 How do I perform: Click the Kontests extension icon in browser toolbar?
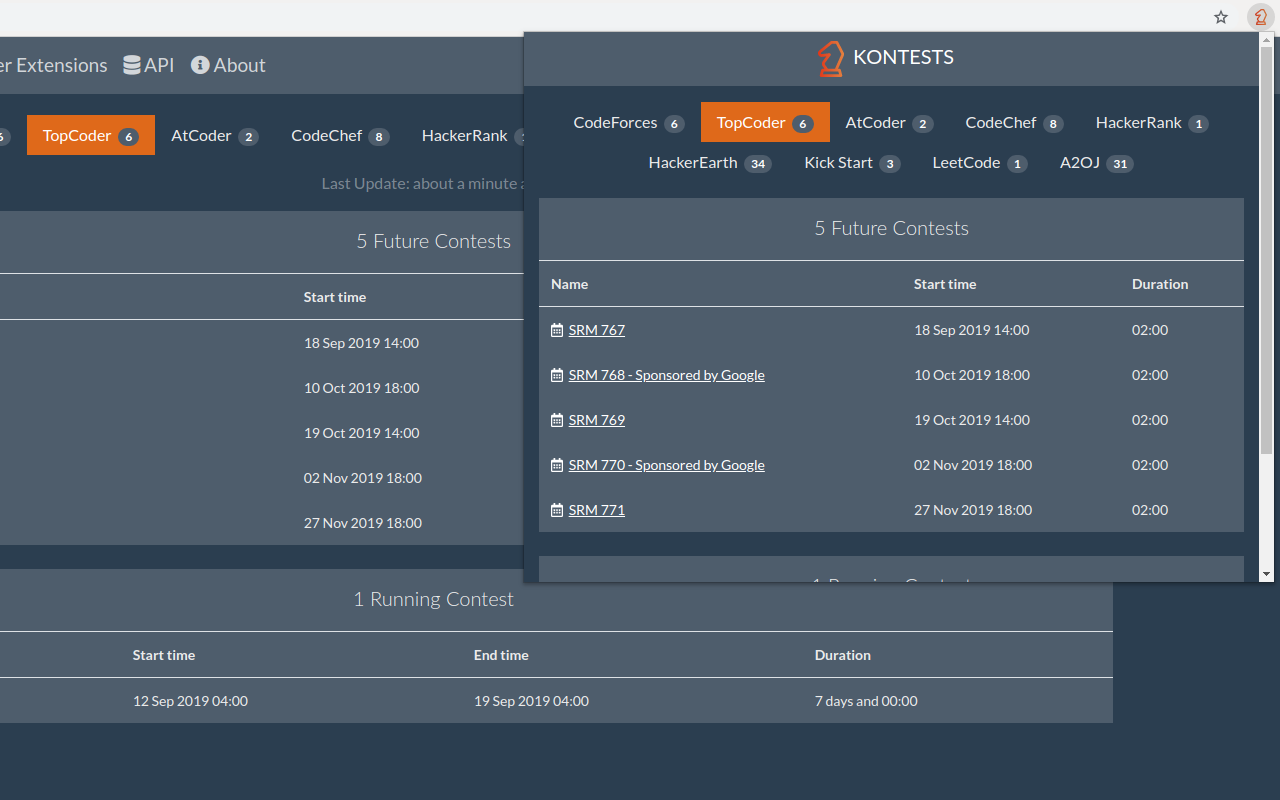(1260, 17)
